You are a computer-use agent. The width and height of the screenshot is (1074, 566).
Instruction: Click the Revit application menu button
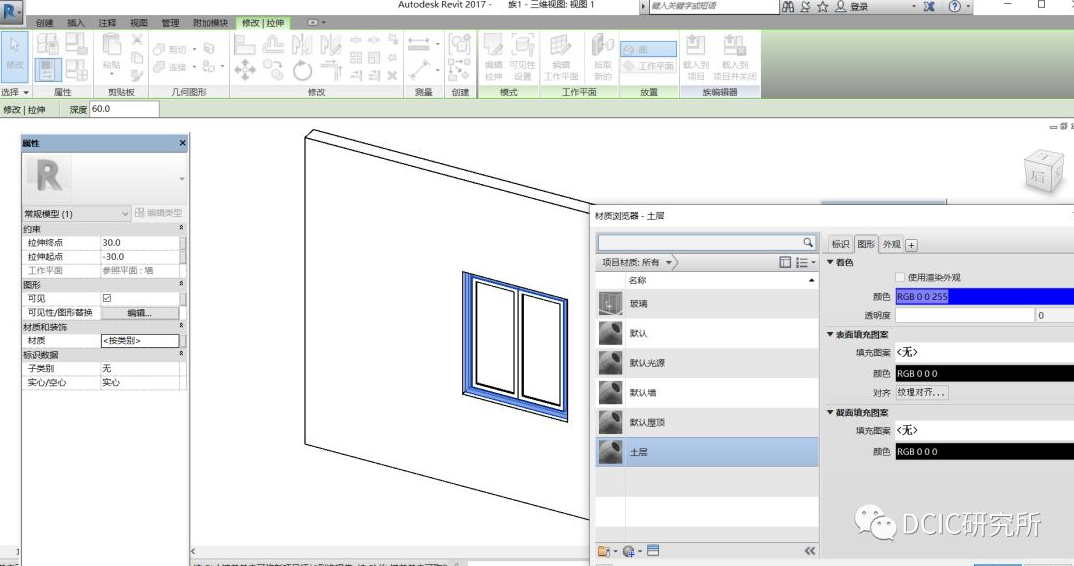tap(11, 12)
